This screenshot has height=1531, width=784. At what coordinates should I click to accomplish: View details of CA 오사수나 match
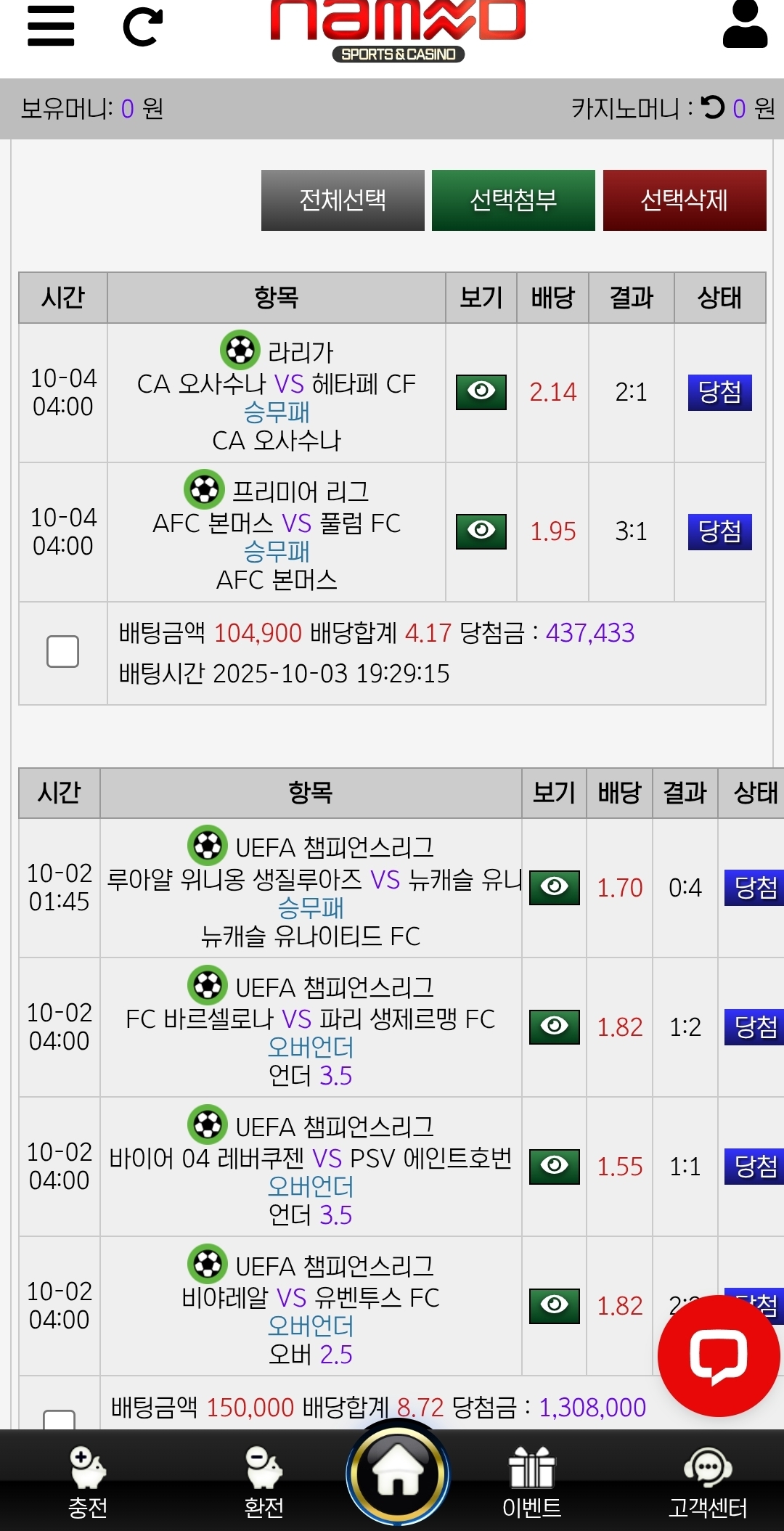481,392
